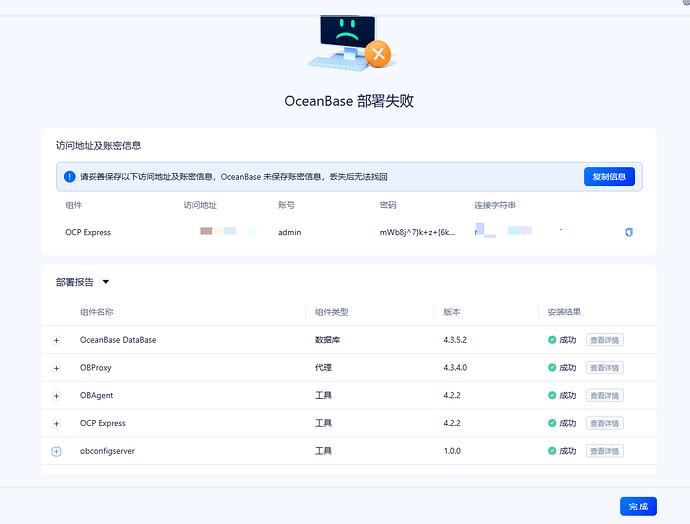Image resolution: width=690 pixels, height=524 pixels.
Task: Click the 组件类型 column header
Action: click(331, 312)
